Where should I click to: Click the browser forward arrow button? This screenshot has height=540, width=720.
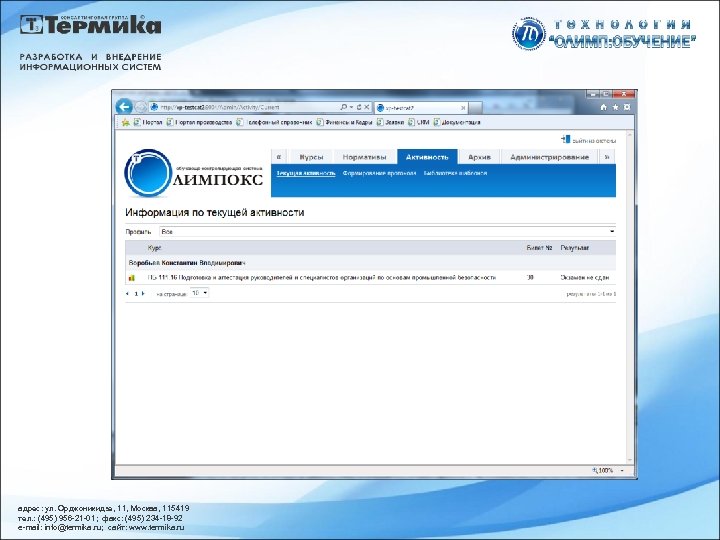point(141,107)
